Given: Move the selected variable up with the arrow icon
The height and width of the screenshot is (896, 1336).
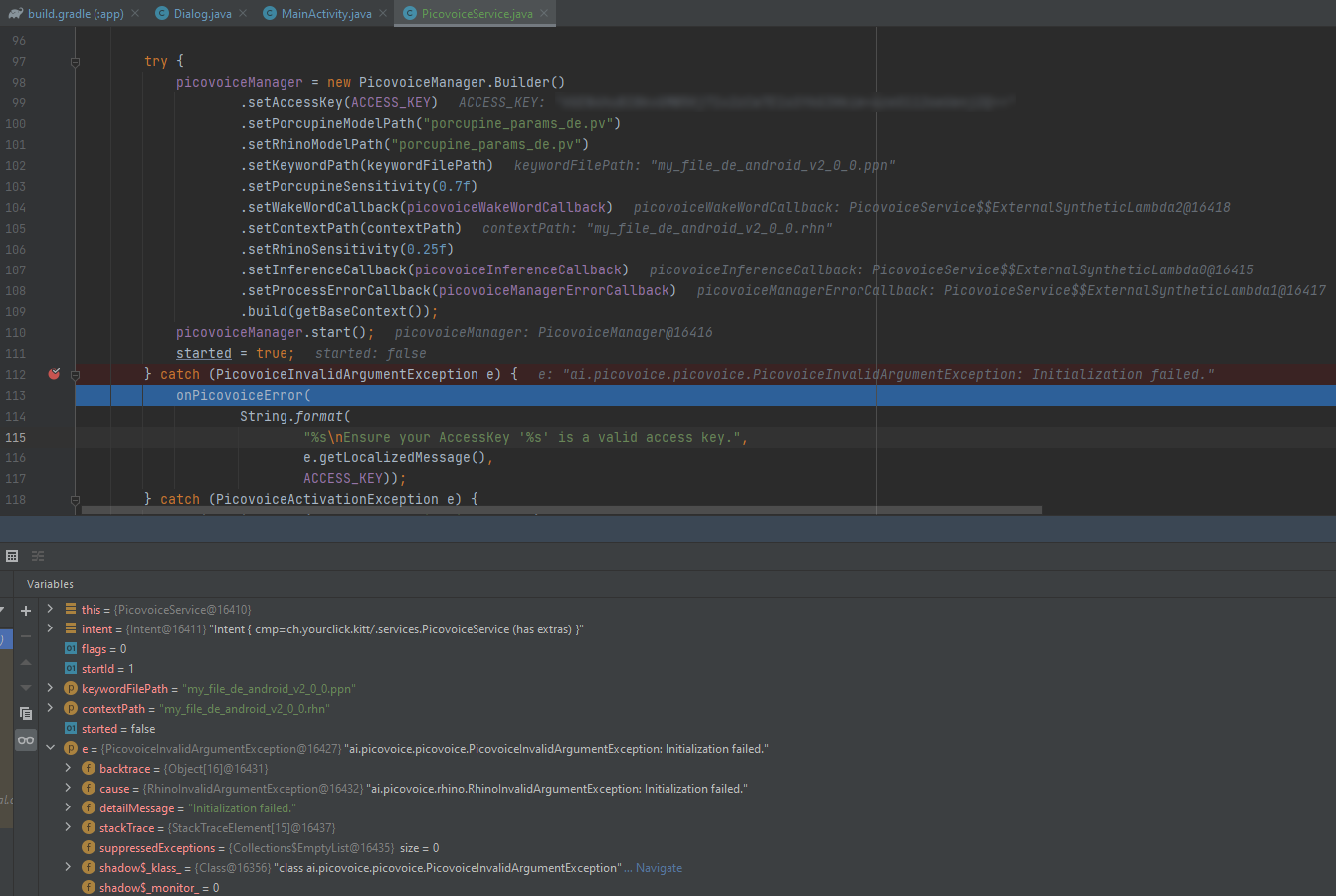Looking at the screenshot, I should [25, 661].
